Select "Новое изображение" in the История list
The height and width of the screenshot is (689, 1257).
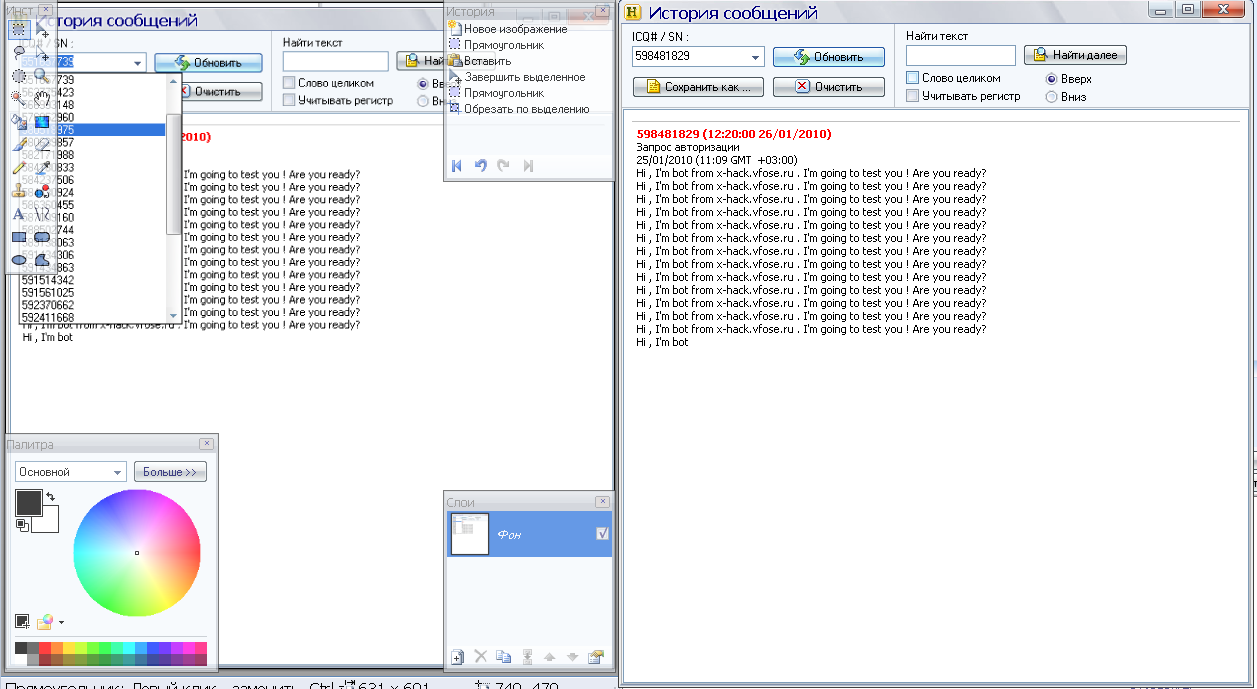(515, 29)
